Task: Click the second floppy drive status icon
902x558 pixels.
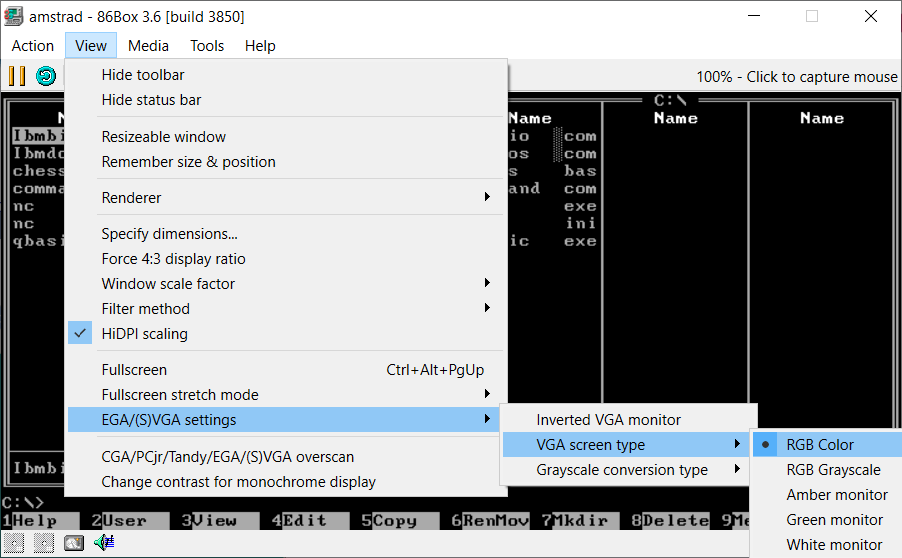Action: click(43, 542)
